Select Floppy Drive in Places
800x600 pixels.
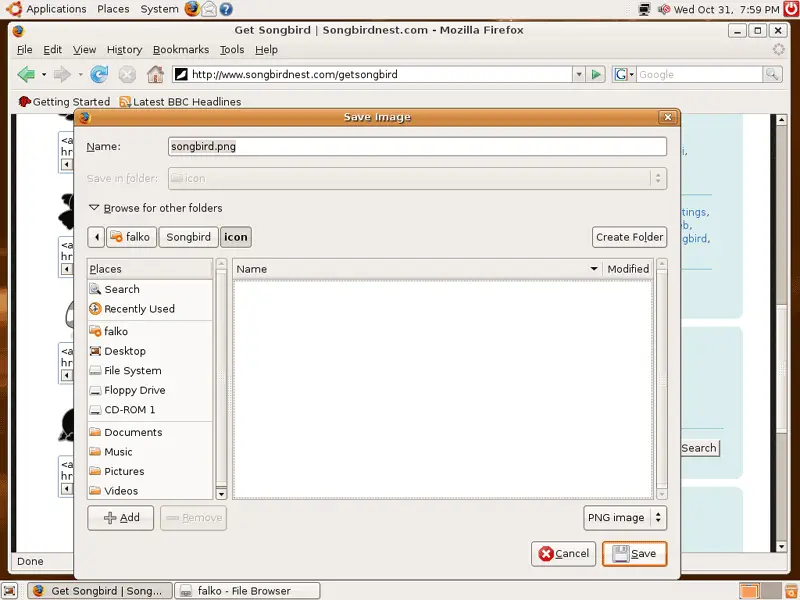coord(150,390)
